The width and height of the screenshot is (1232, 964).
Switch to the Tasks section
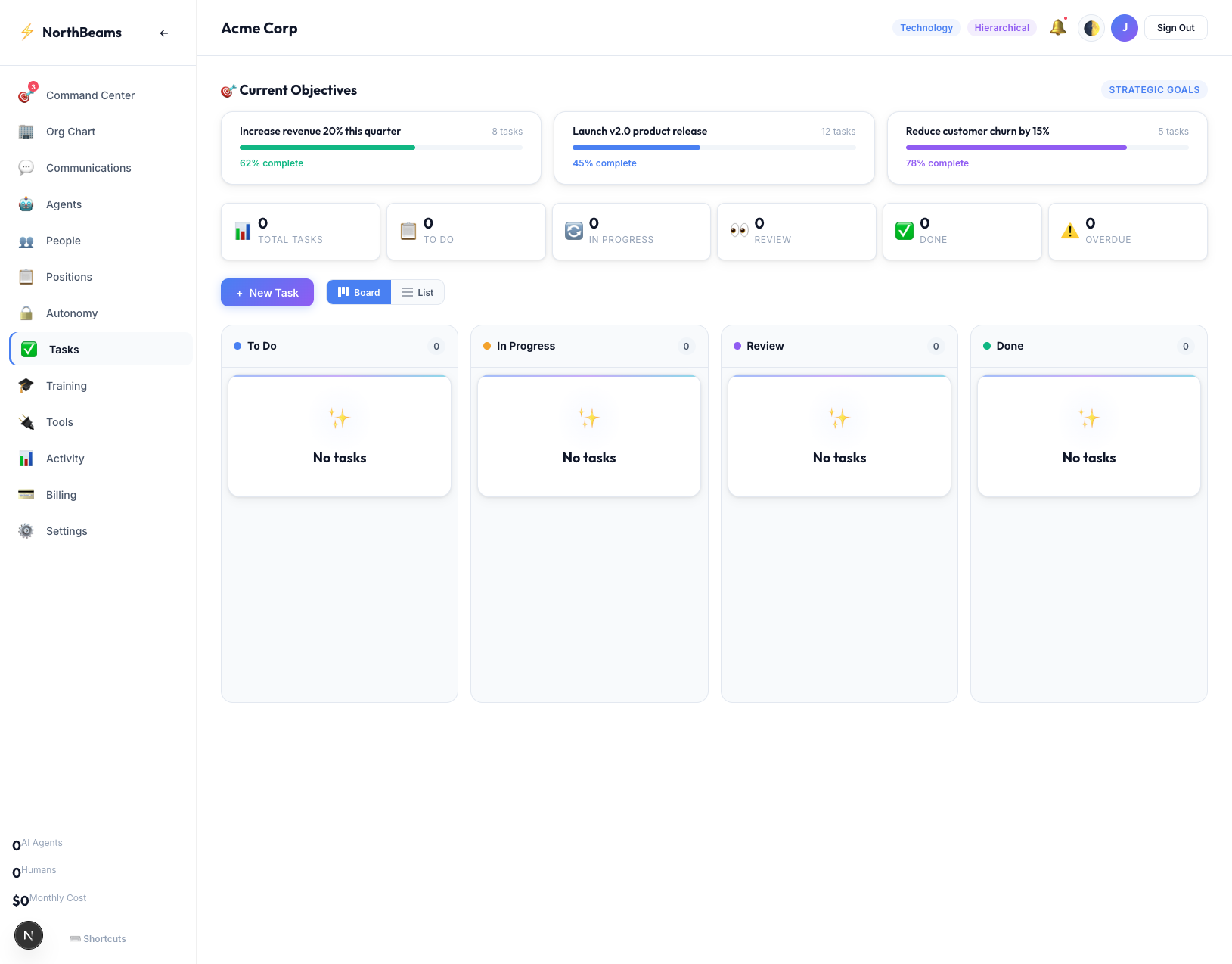(x=64, y=349)
